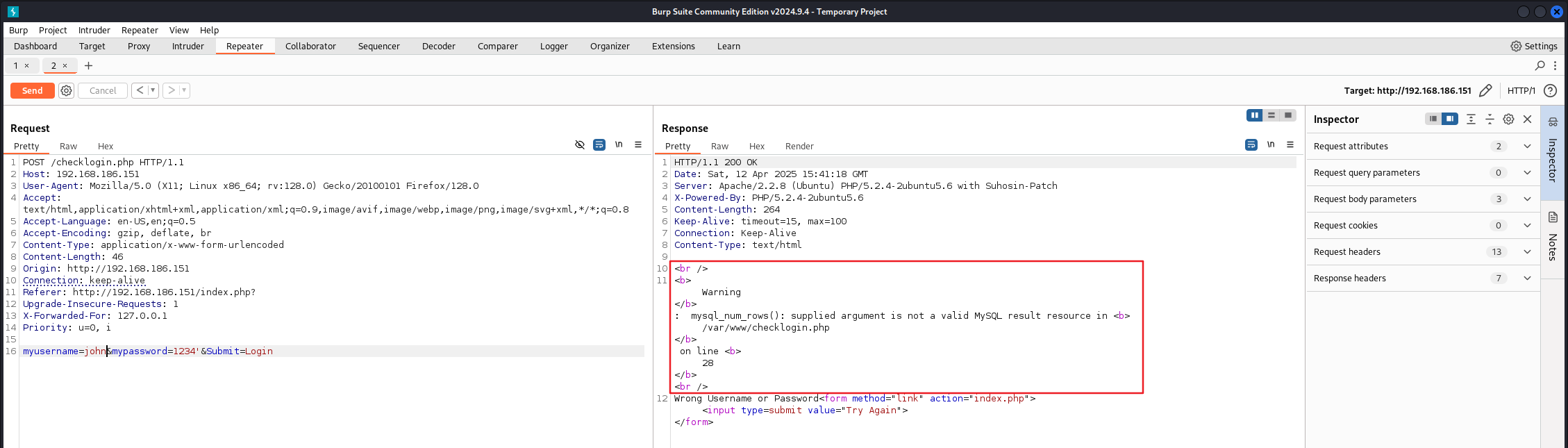
Task: Toggle newline display in Request editor
Action: click(x=619, y=144)
